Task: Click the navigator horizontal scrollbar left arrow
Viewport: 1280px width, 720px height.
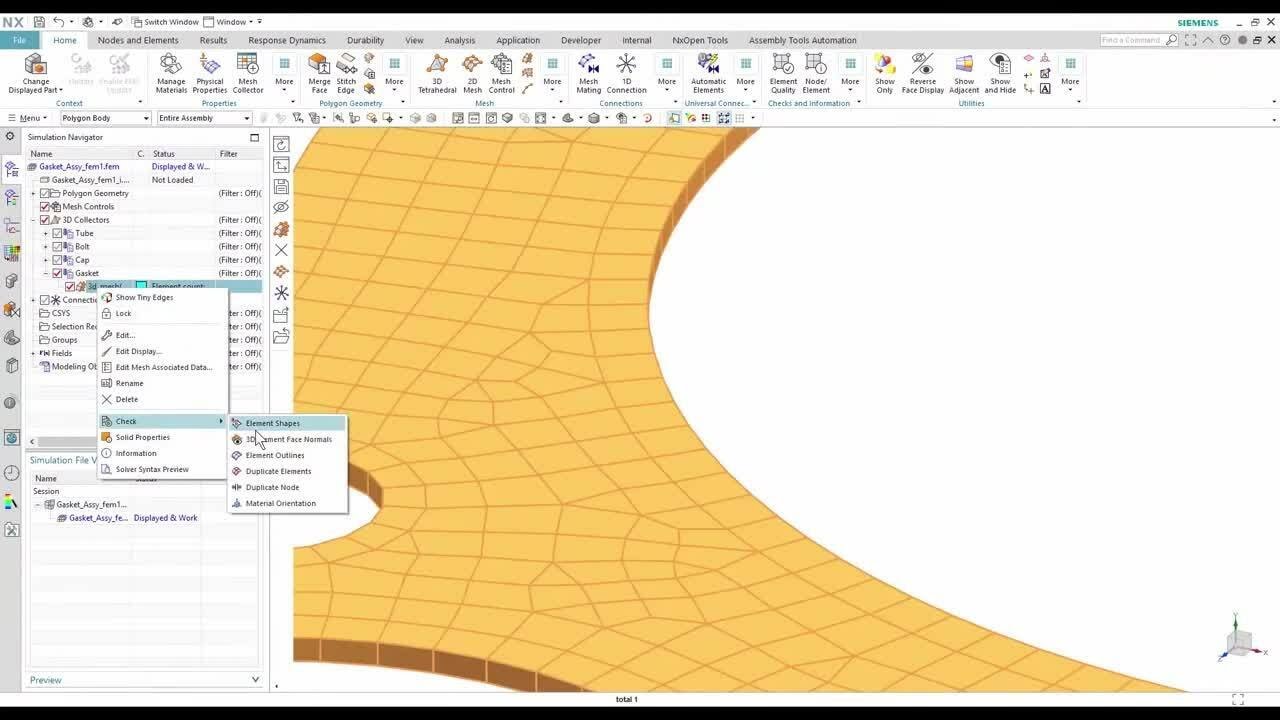Action: point(32,441)
